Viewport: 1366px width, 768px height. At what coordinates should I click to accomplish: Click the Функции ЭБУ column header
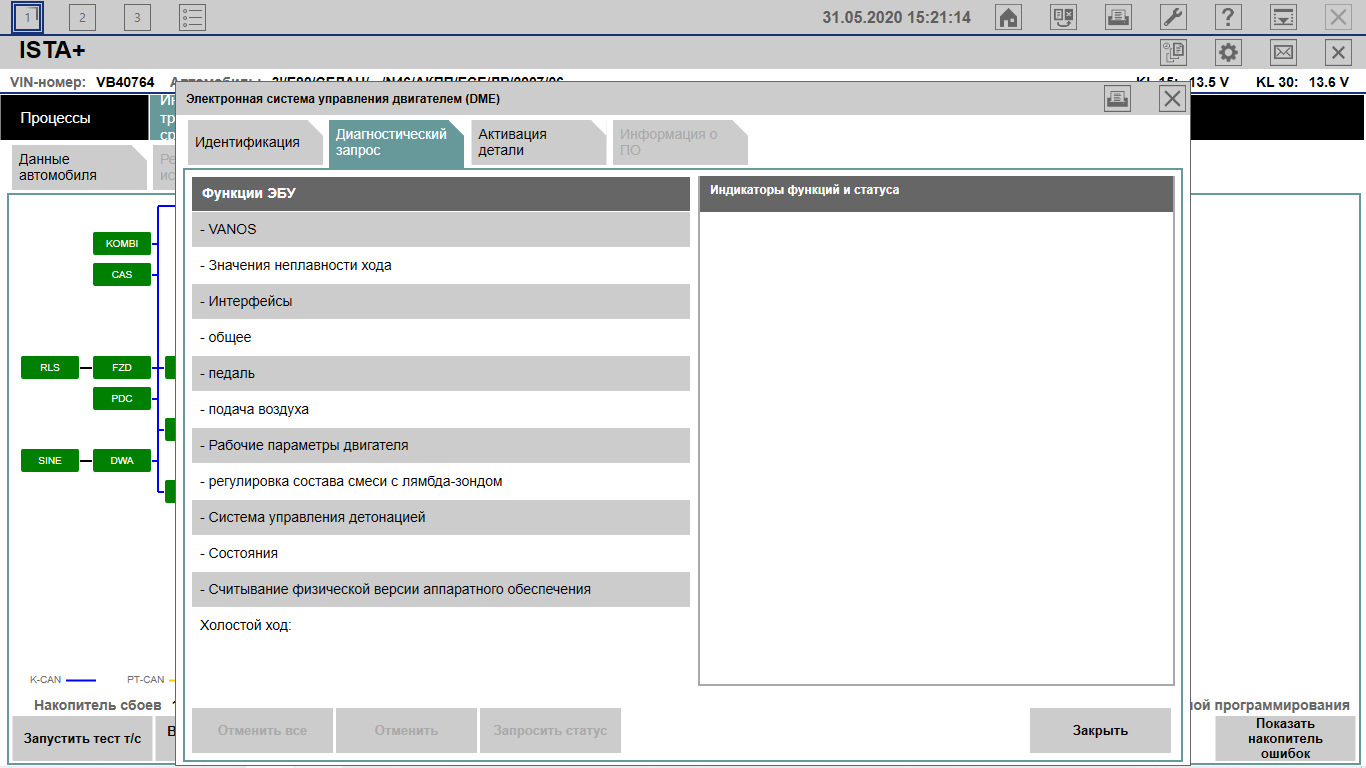click(x=441, y=194)
